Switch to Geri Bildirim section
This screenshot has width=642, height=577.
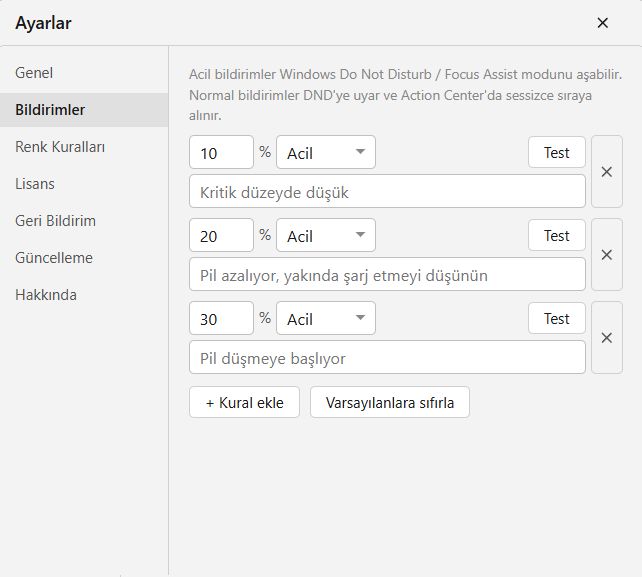84,221
